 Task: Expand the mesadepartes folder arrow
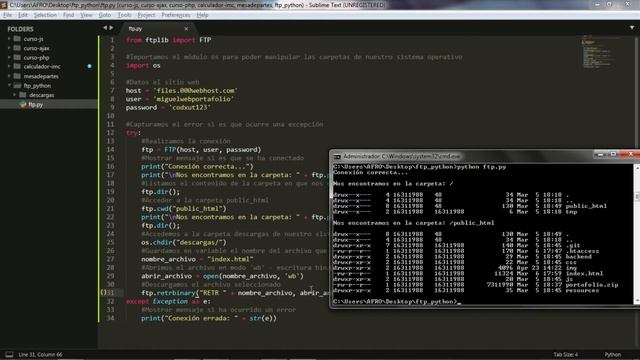point(9,76)
